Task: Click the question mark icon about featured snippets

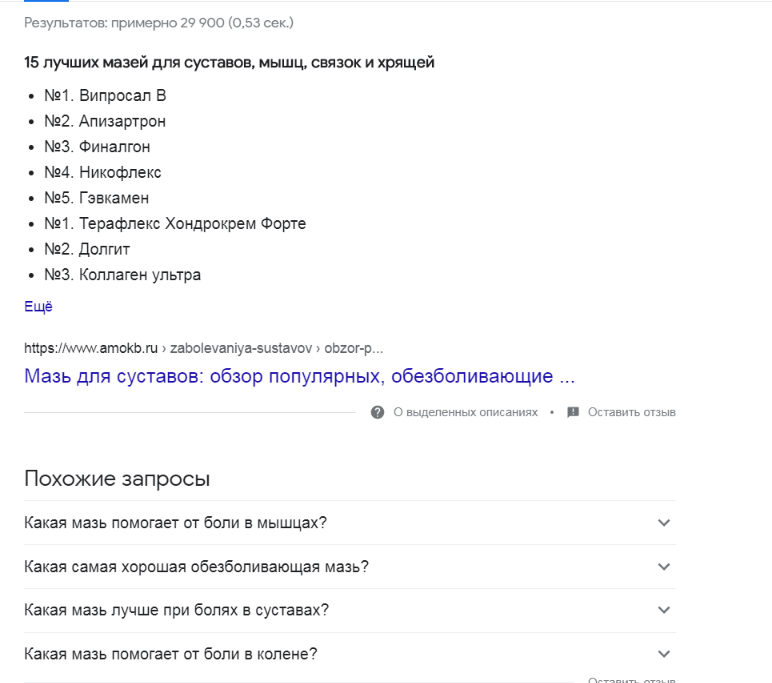Action: click(377, 412)
